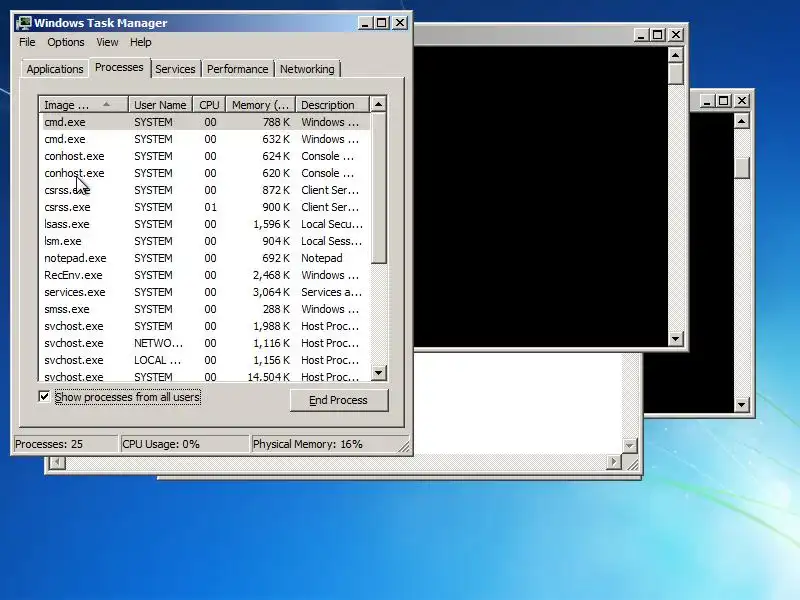Close the Task Manager window
The image size is (800, 600).
(400, 23)
